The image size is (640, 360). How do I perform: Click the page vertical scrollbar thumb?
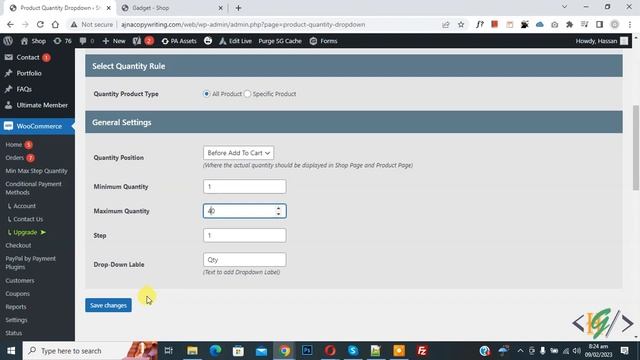coord(636,147)
